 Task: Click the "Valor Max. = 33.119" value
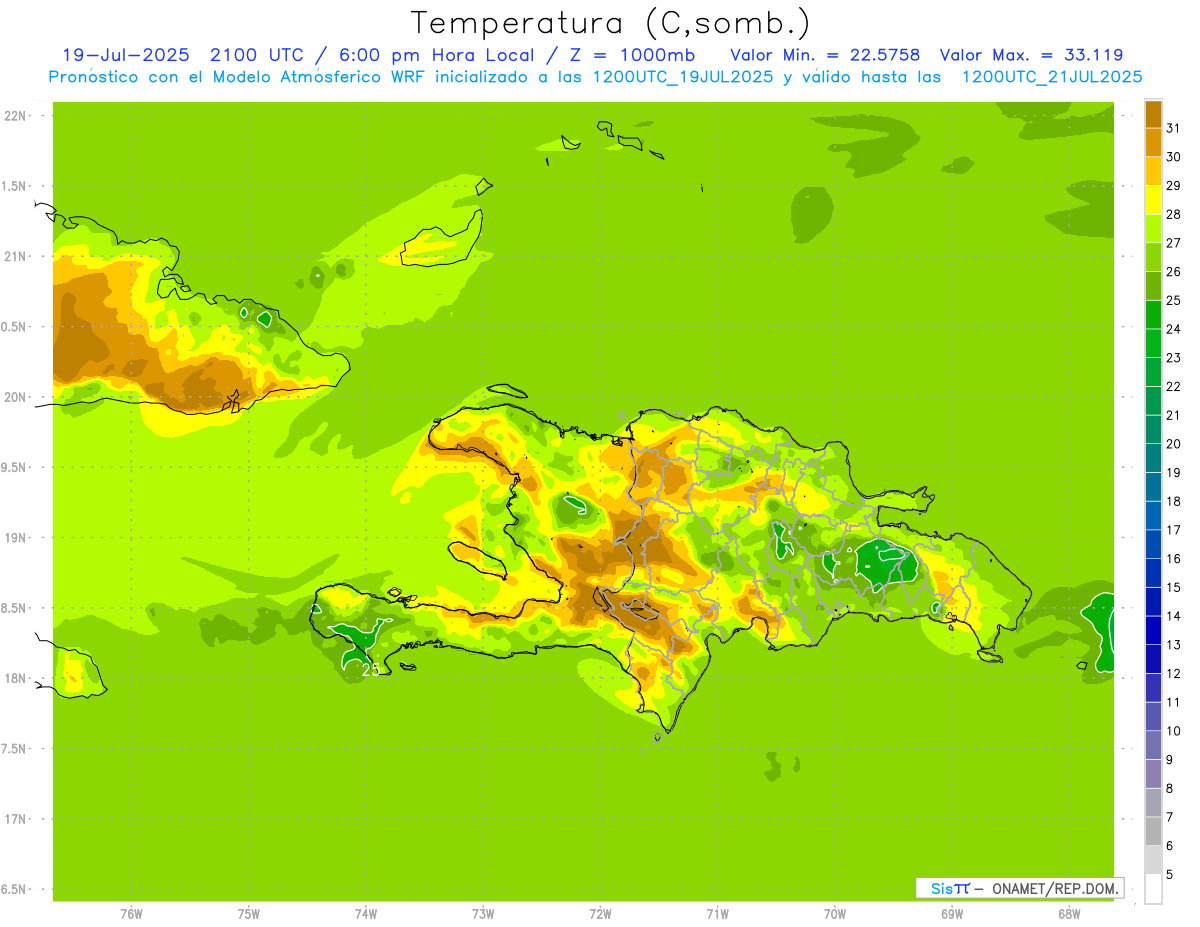(1031, 55)
